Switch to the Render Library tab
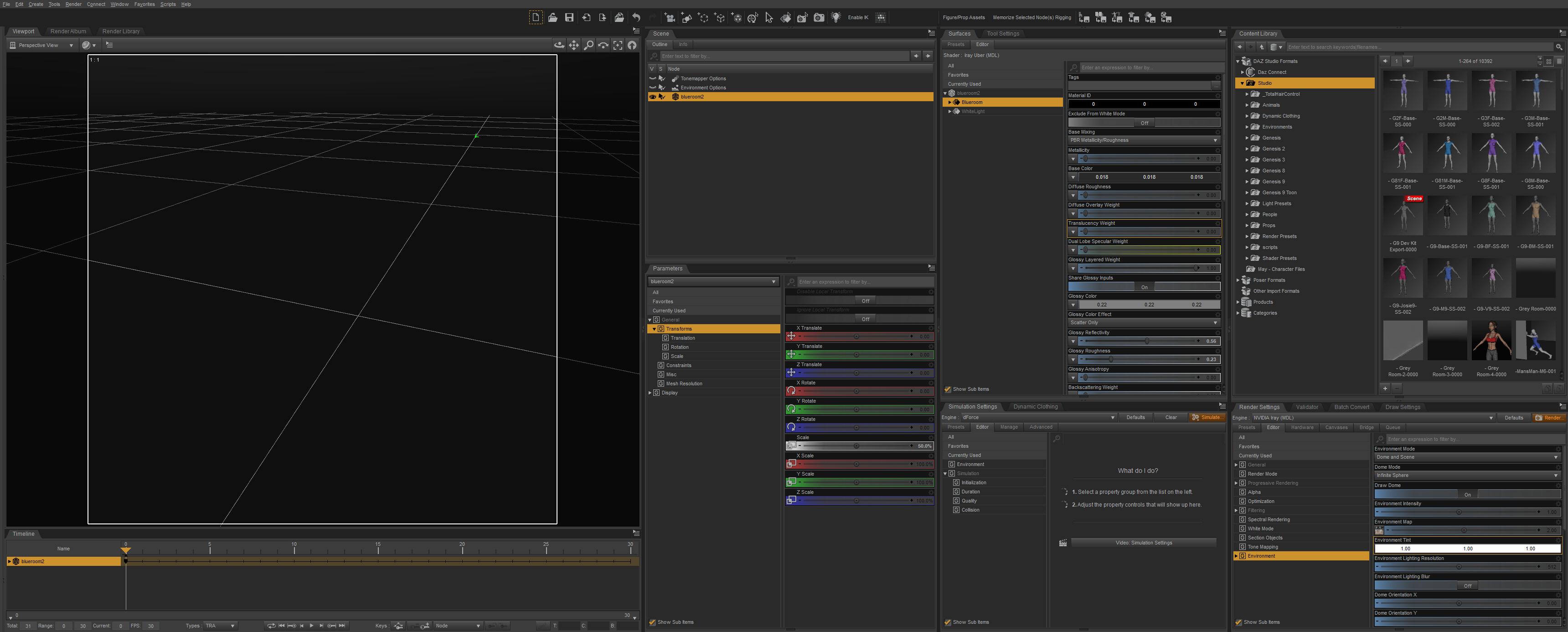Viewport: 1568px width, 632px height. click(x=120, y=31)
